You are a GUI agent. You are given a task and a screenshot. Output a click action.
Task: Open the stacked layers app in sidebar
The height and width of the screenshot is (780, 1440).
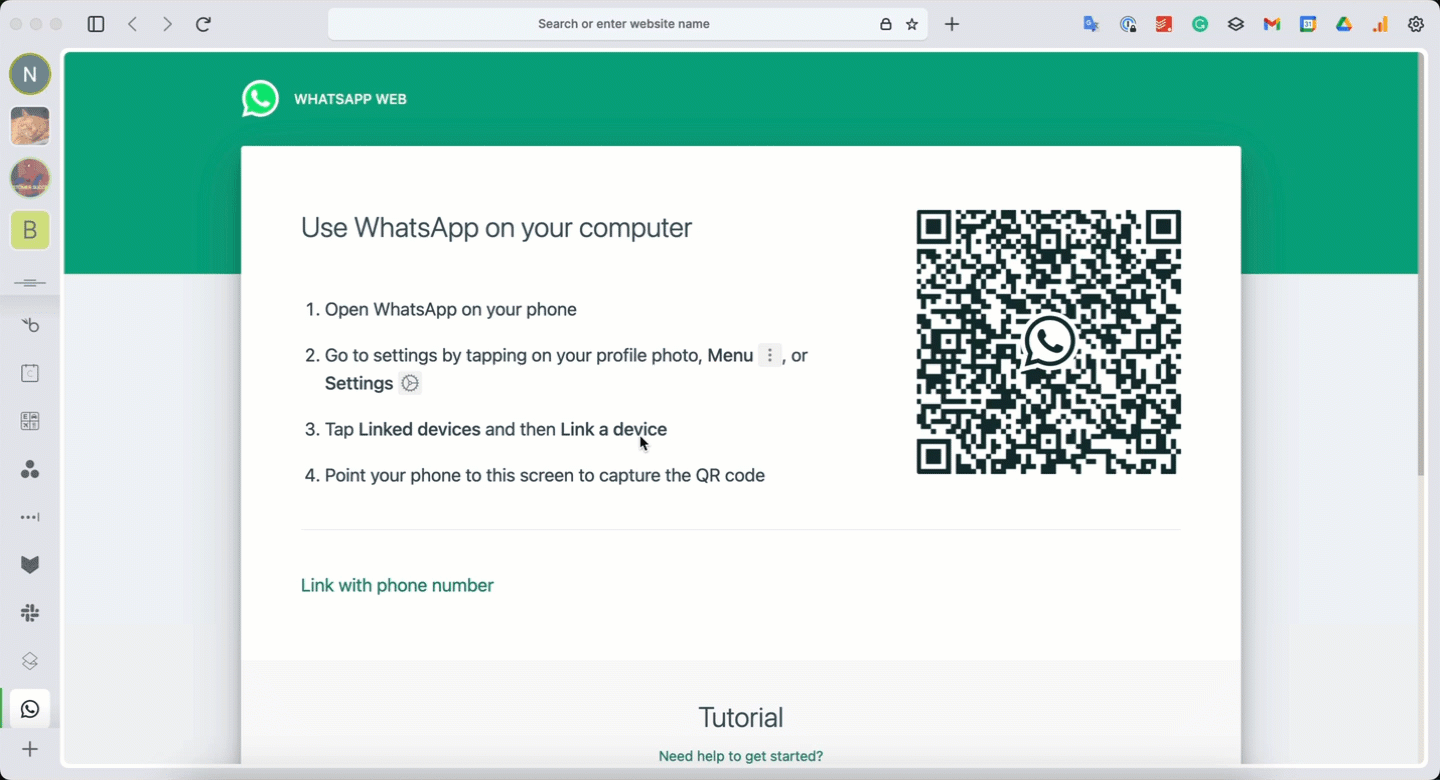click(x=30, y=661)
